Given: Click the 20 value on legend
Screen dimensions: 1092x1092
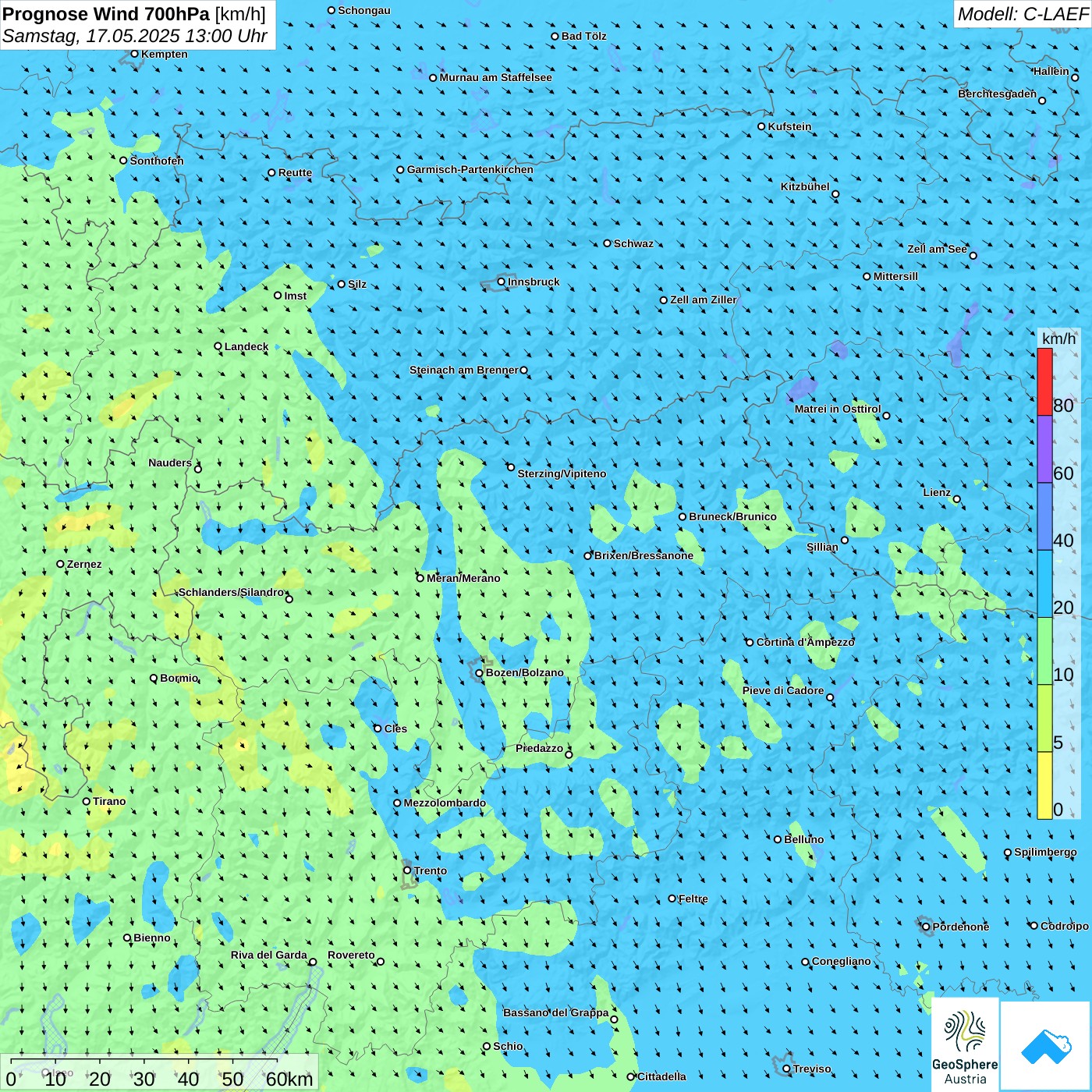Looking at the screenshot, I should click(1063, 608).
